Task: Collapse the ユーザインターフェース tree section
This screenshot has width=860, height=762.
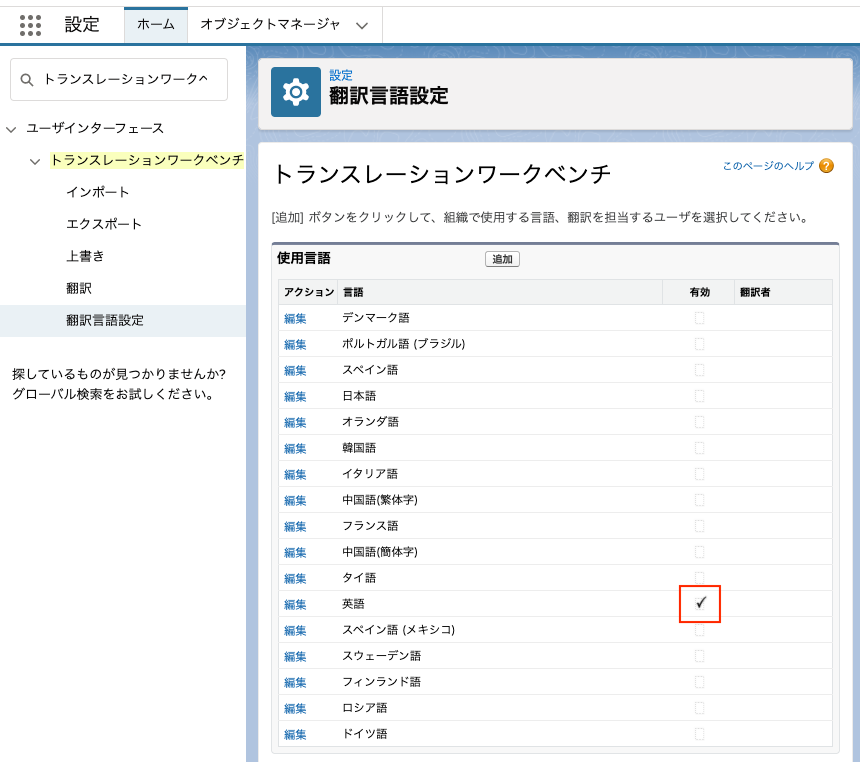Action: (x=12, y=129)
